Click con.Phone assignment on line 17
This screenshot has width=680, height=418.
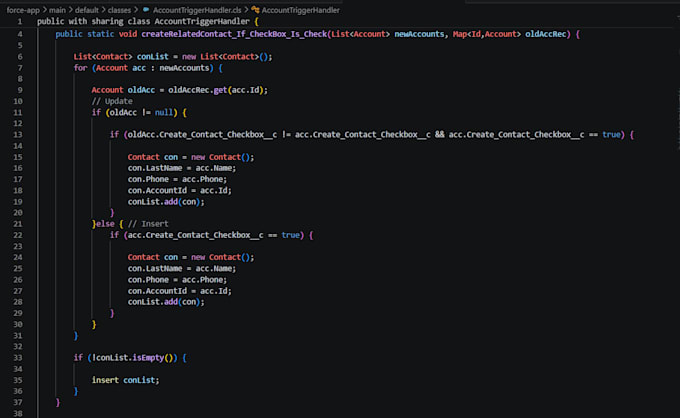(177, 179)
